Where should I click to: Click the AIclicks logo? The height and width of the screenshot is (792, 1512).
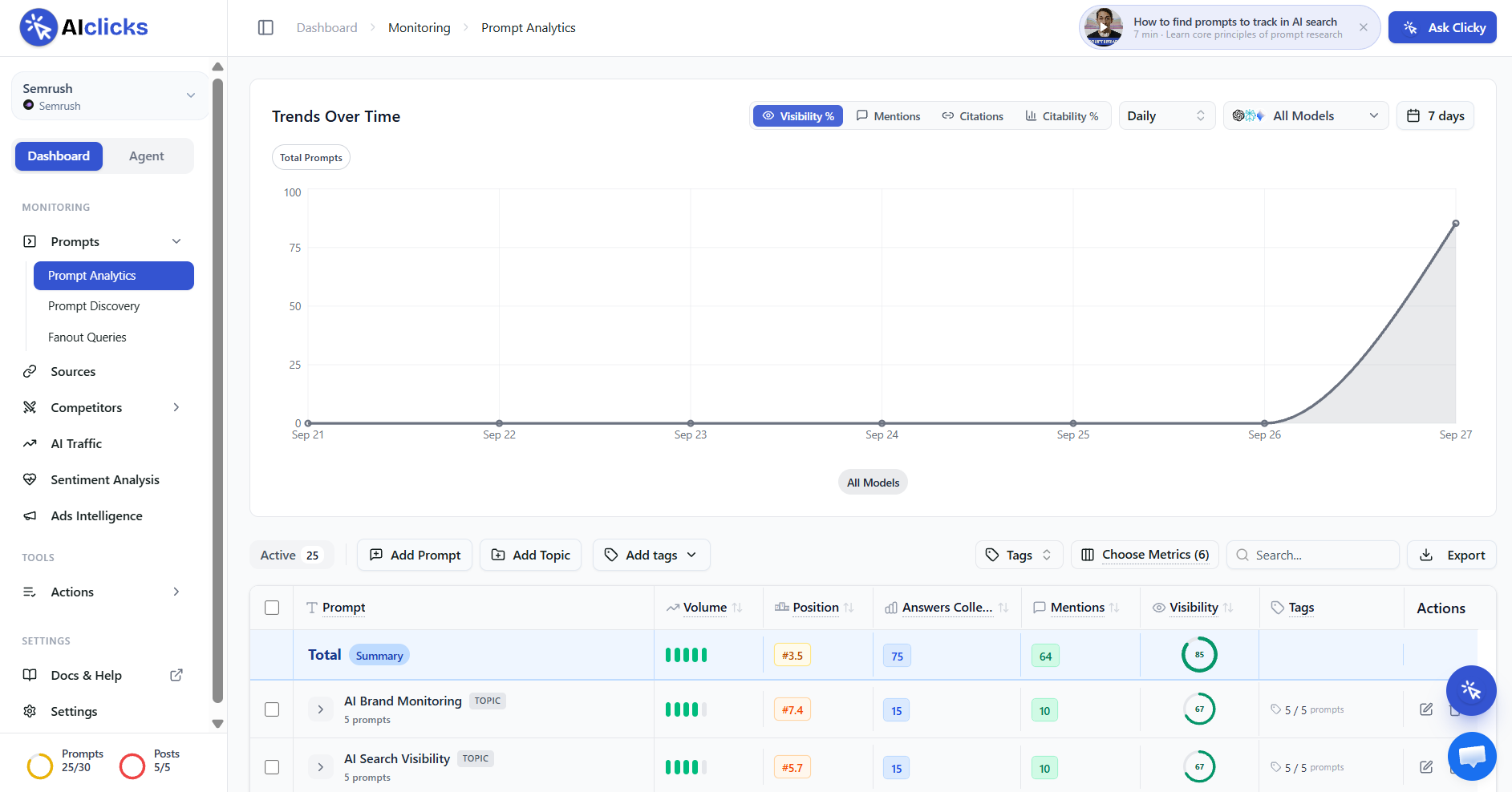(x=83, y=27)
